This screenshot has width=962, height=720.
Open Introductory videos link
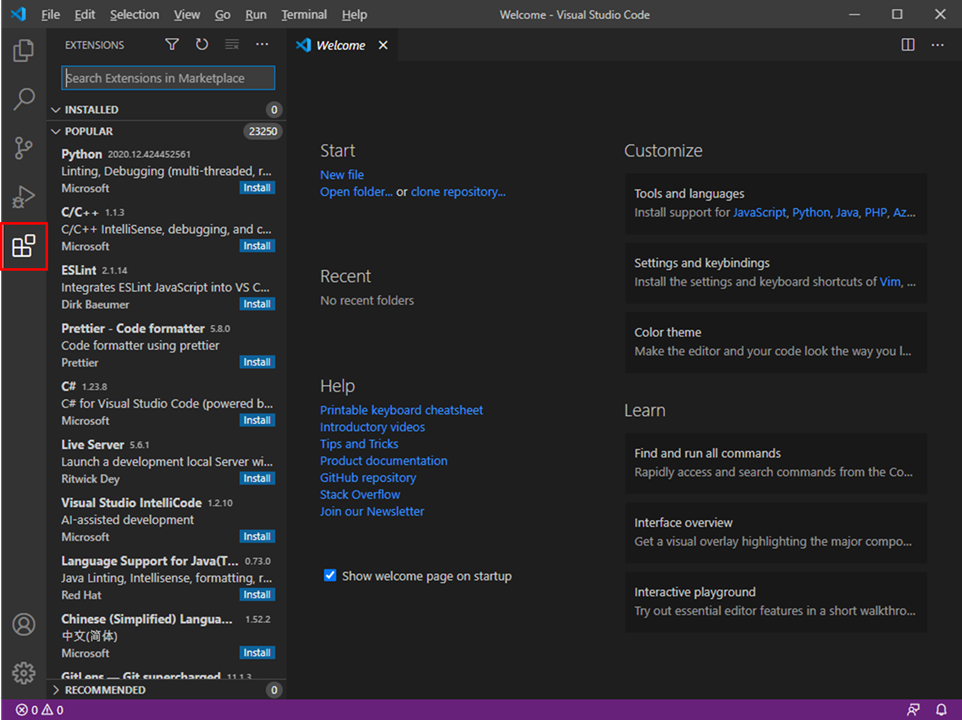(372, 427)
